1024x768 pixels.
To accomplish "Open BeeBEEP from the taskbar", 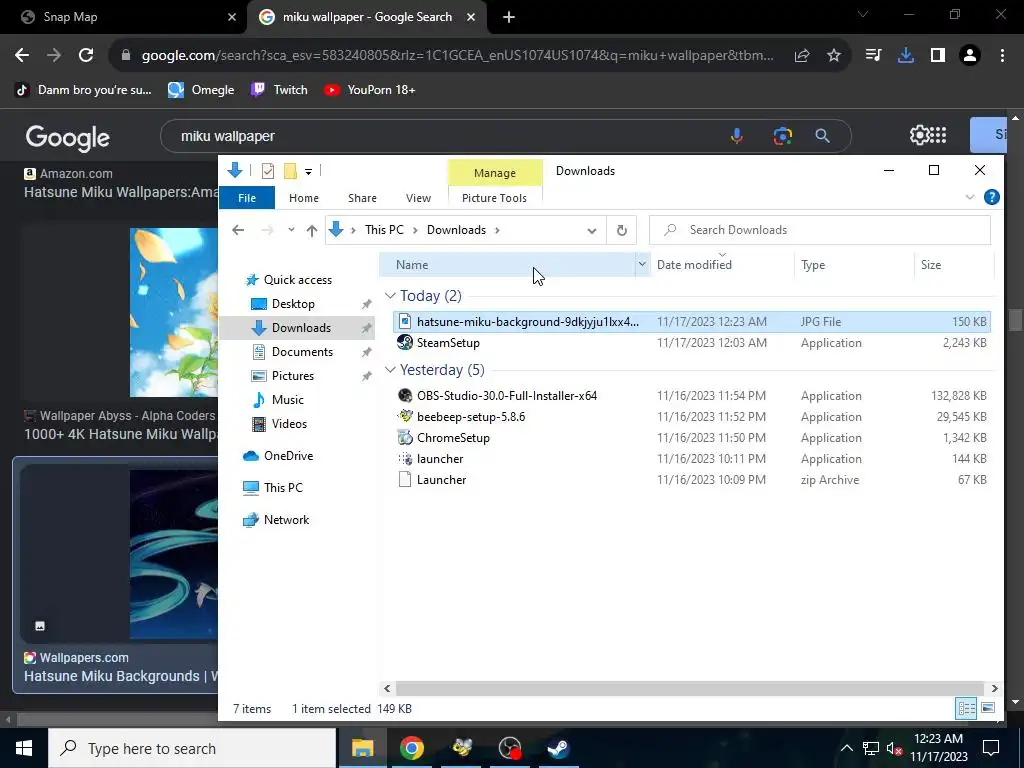I will 462,748.
